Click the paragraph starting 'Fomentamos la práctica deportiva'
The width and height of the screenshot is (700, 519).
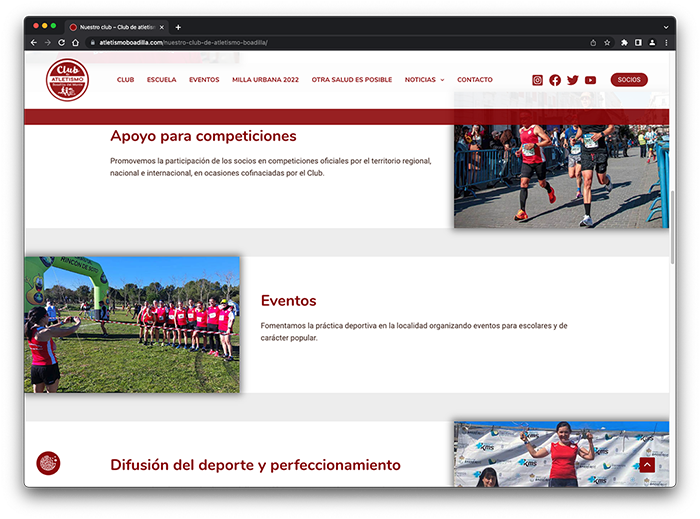point(414,332)
